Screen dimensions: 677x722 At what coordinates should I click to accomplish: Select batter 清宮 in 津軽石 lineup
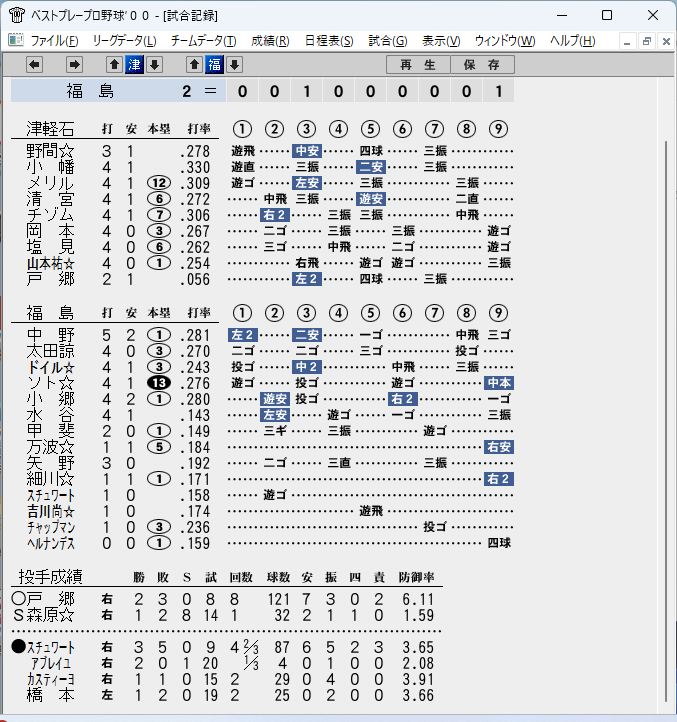pyautogui.click(x=50, y=199)
